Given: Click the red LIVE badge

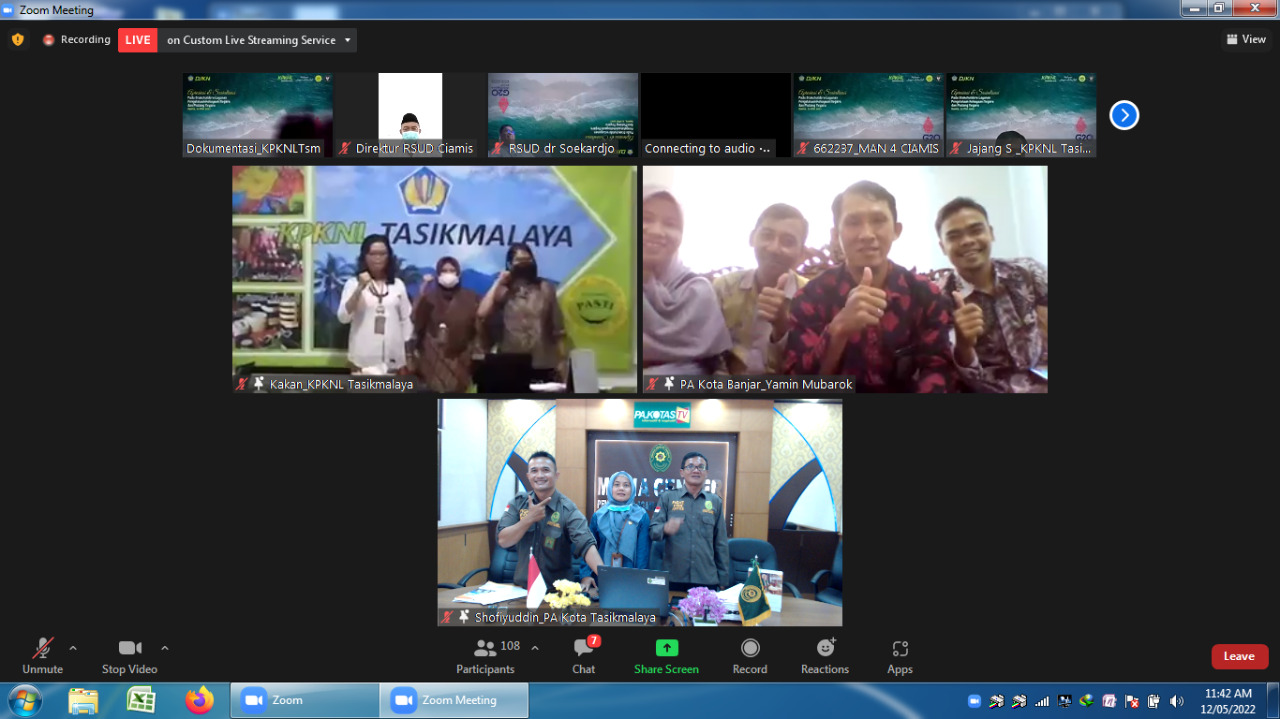Looking at the screenshot, I should [138, 40].
